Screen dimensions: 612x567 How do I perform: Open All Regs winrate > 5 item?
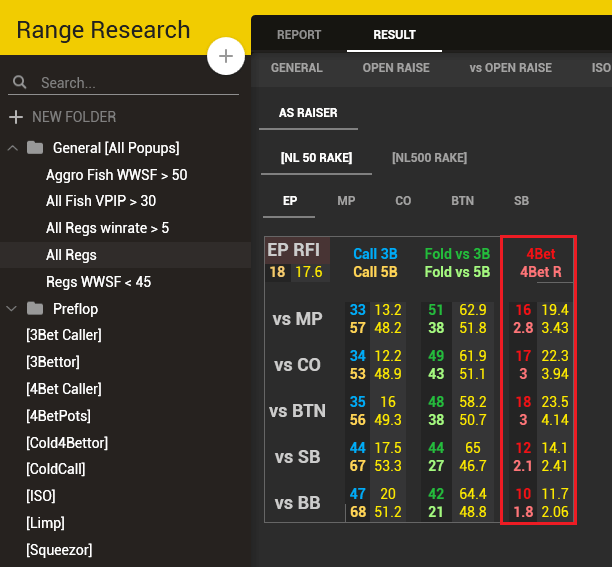coord(107,228)
